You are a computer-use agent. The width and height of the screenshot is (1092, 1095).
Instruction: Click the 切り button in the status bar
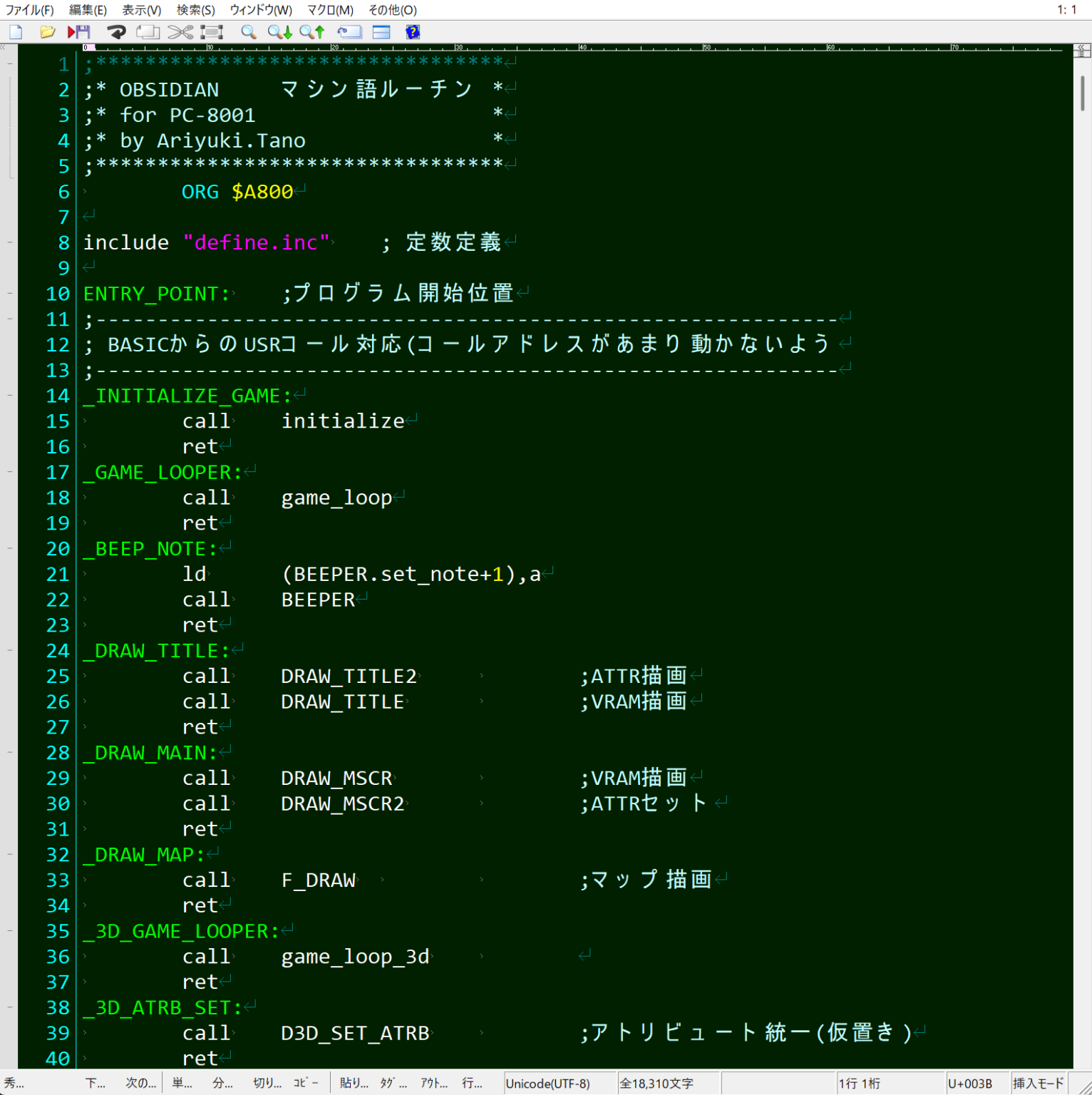[x=266, y=1083]
